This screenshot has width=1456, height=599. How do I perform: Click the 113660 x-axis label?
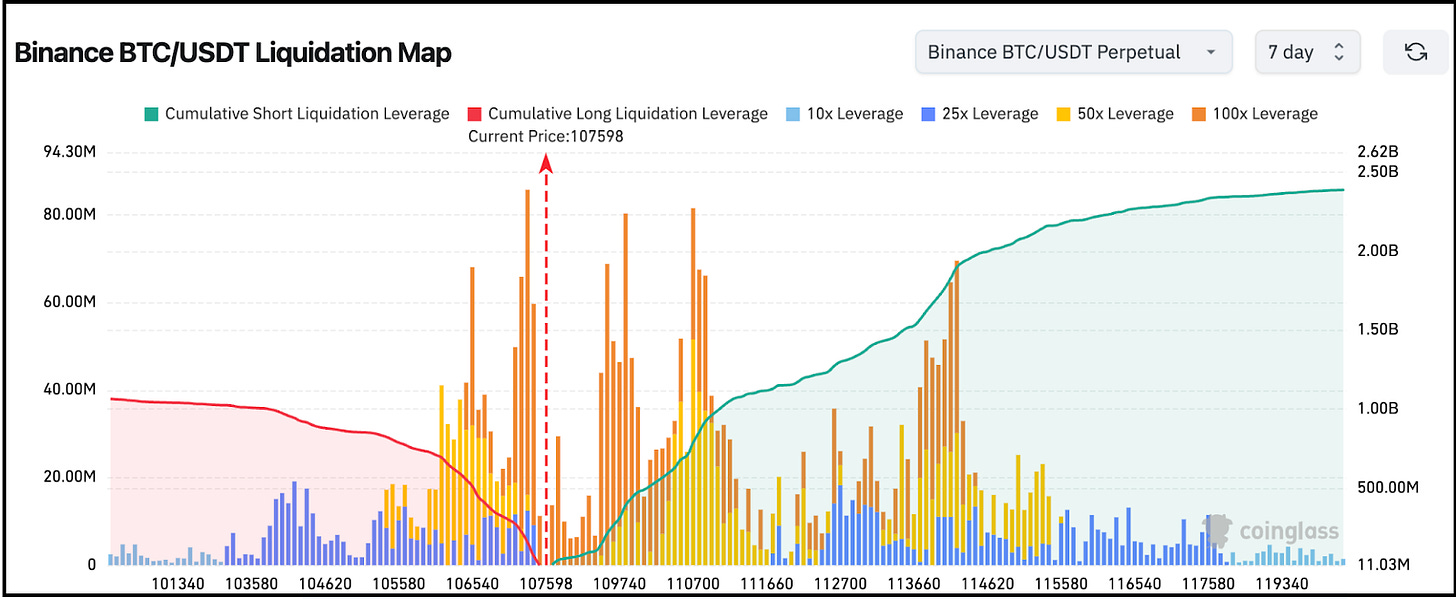point(915,582)
